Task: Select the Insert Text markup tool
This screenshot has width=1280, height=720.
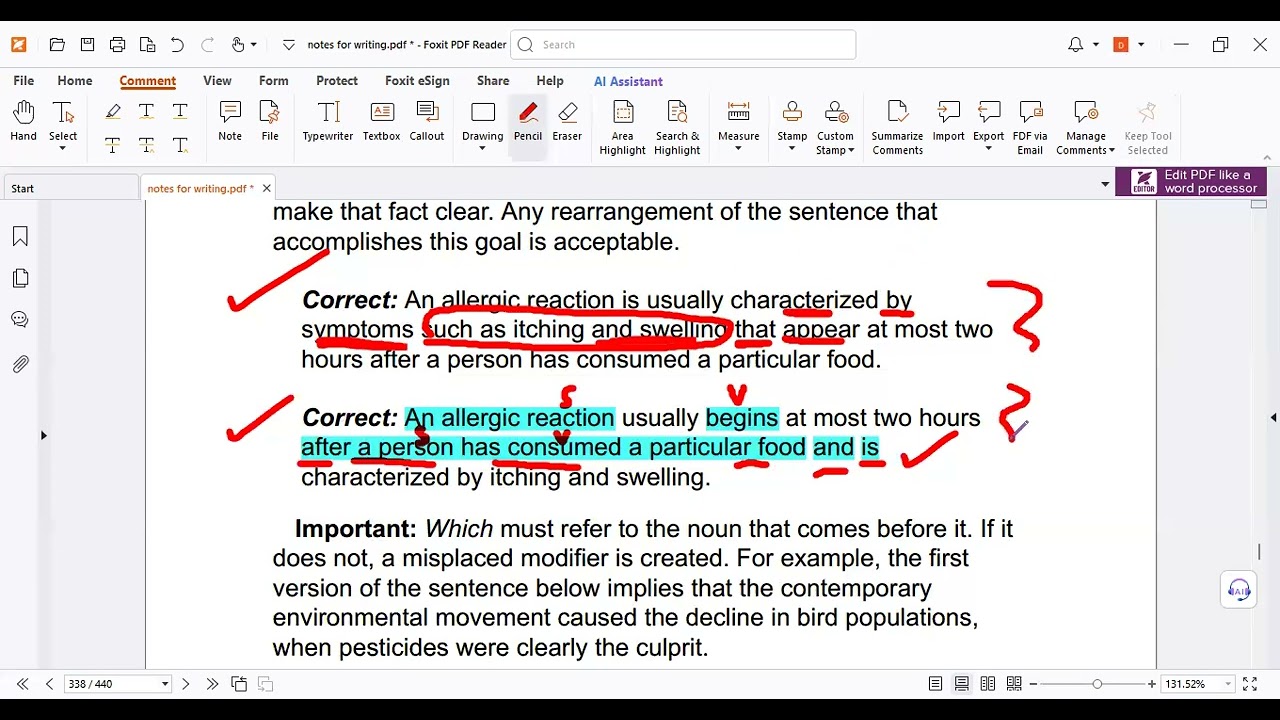Action: click(x=180, y=145)
